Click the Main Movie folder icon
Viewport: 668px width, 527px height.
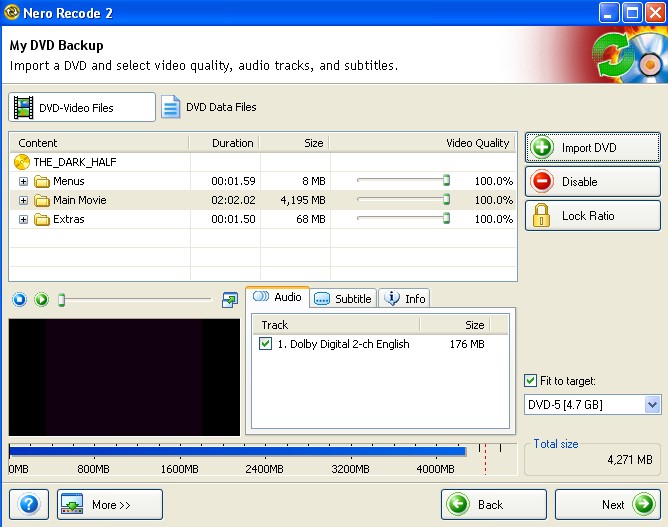click(42, 200)
